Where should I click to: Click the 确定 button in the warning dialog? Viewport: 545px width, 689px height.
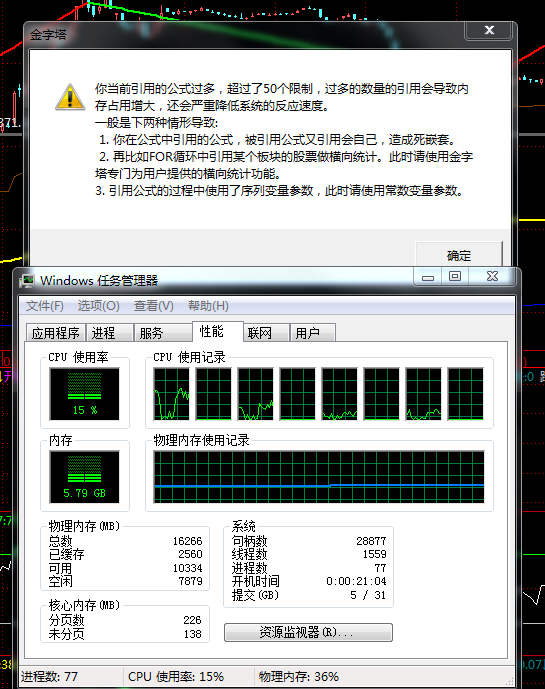458,255
